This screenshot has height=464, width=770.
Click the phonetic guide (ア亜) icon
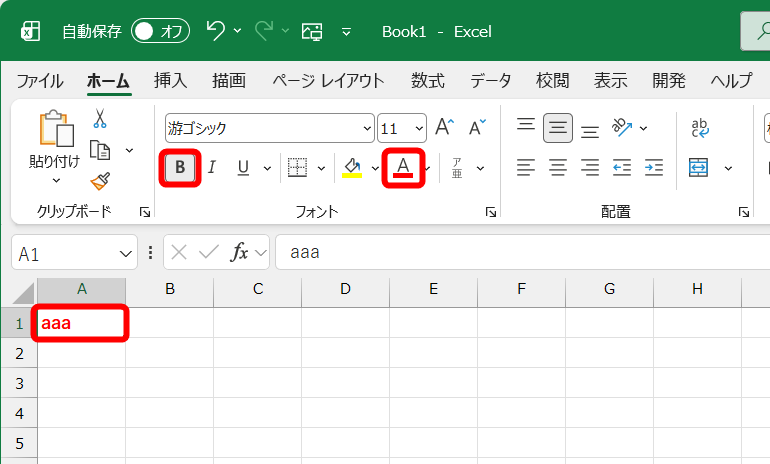point(457,168)
